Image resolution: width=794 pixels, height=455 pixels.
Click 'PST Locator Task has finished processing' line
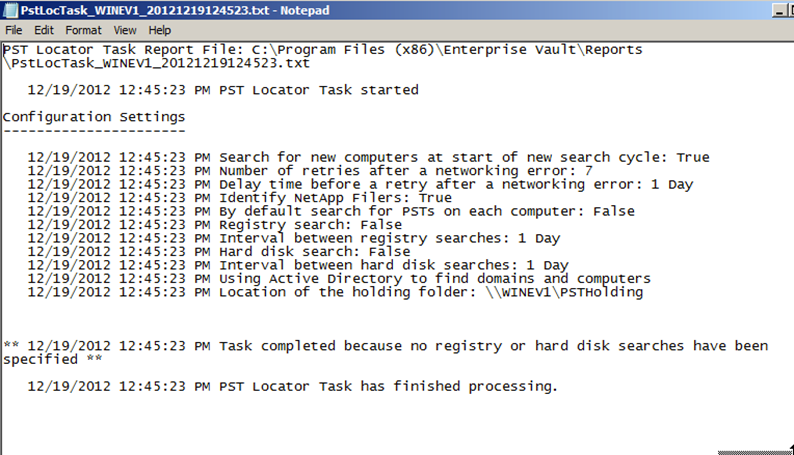click(292, 387)
